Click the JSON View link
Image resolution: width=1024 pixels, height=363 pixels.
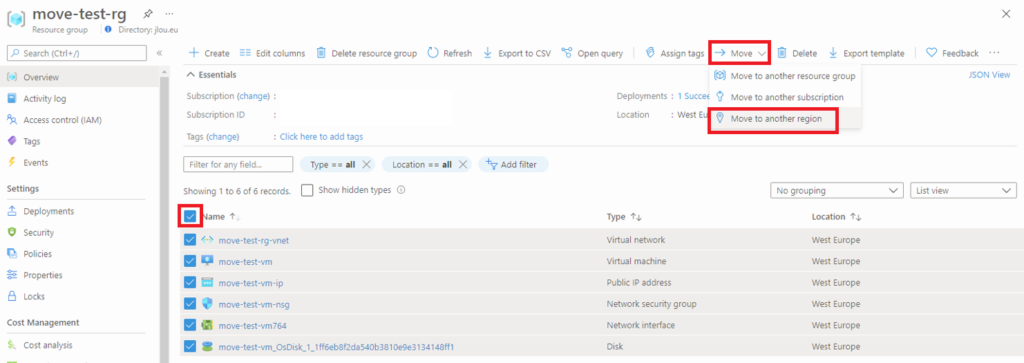[x=989, y=75]
